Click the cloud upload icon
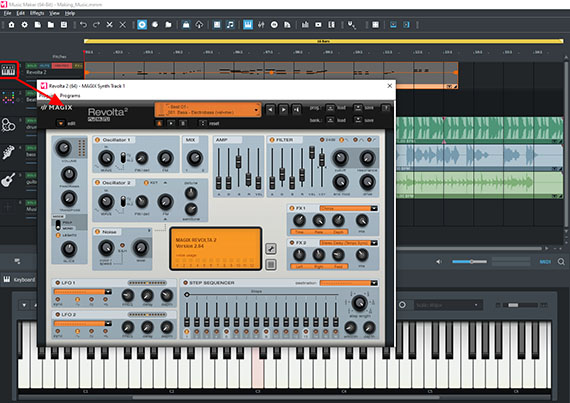This screenshot has width=570, height=403. [x=199, y=25]
